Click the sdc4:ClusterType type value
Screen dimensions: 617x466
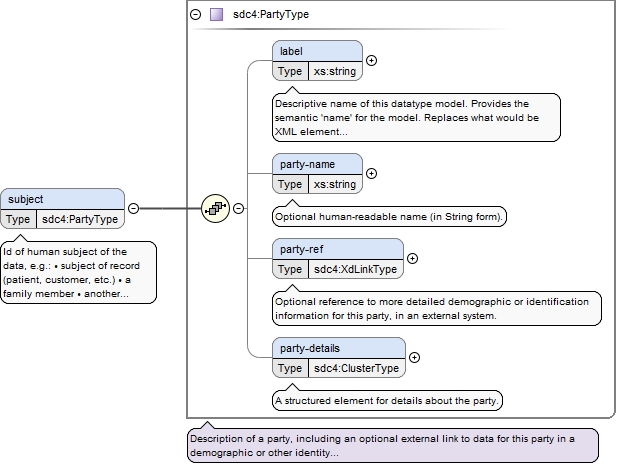pos(357,368)
